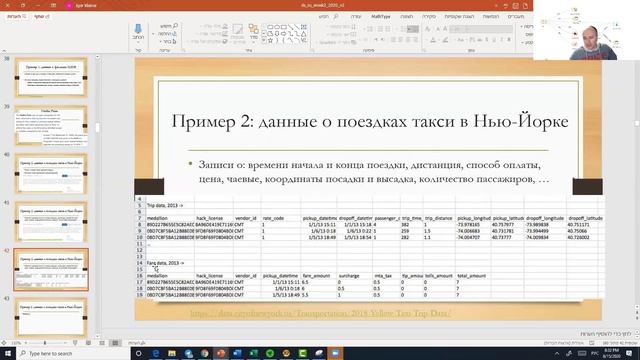Click the zoom percentage in the status bar
Image resolution: width=640 pixels, height=360 pixels.
(x=16, y=343)
